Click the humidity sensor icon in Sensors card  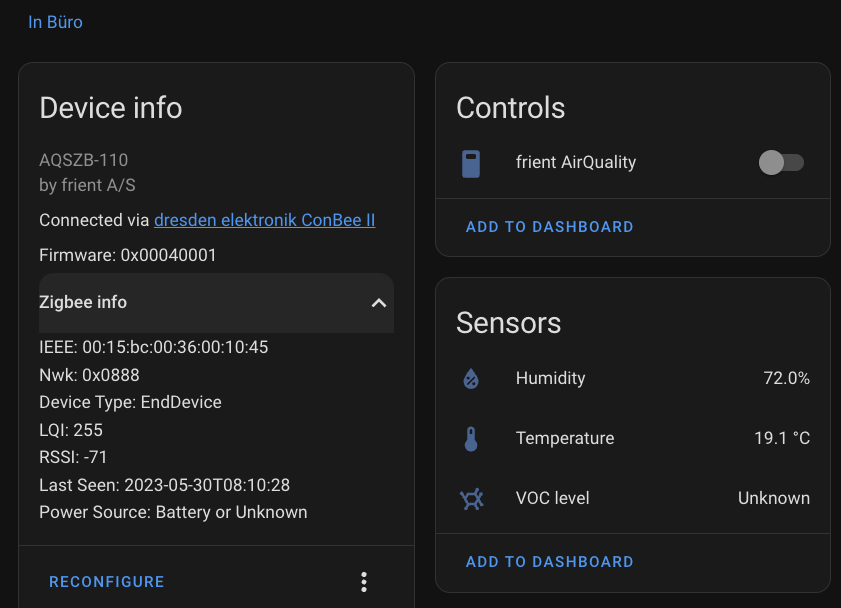(x=470, y=378)
